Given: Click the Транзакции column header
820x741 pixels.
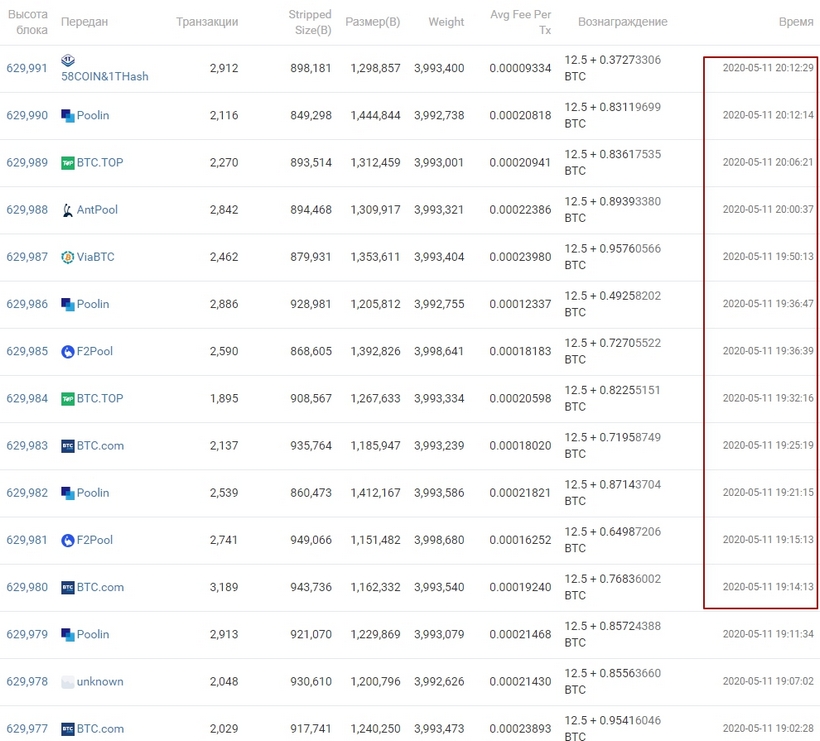Looking at the screenshot, I should (x=207, y=22).
